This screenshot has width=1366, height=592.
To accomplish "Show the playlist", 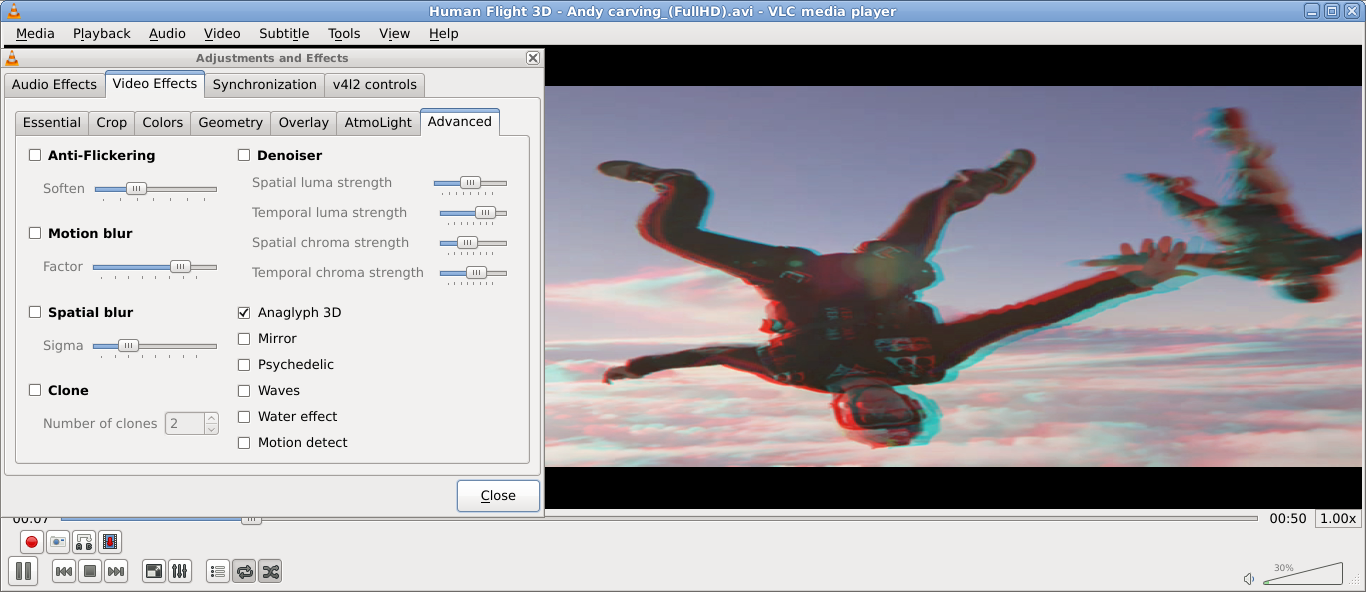I will click(218, 571).
